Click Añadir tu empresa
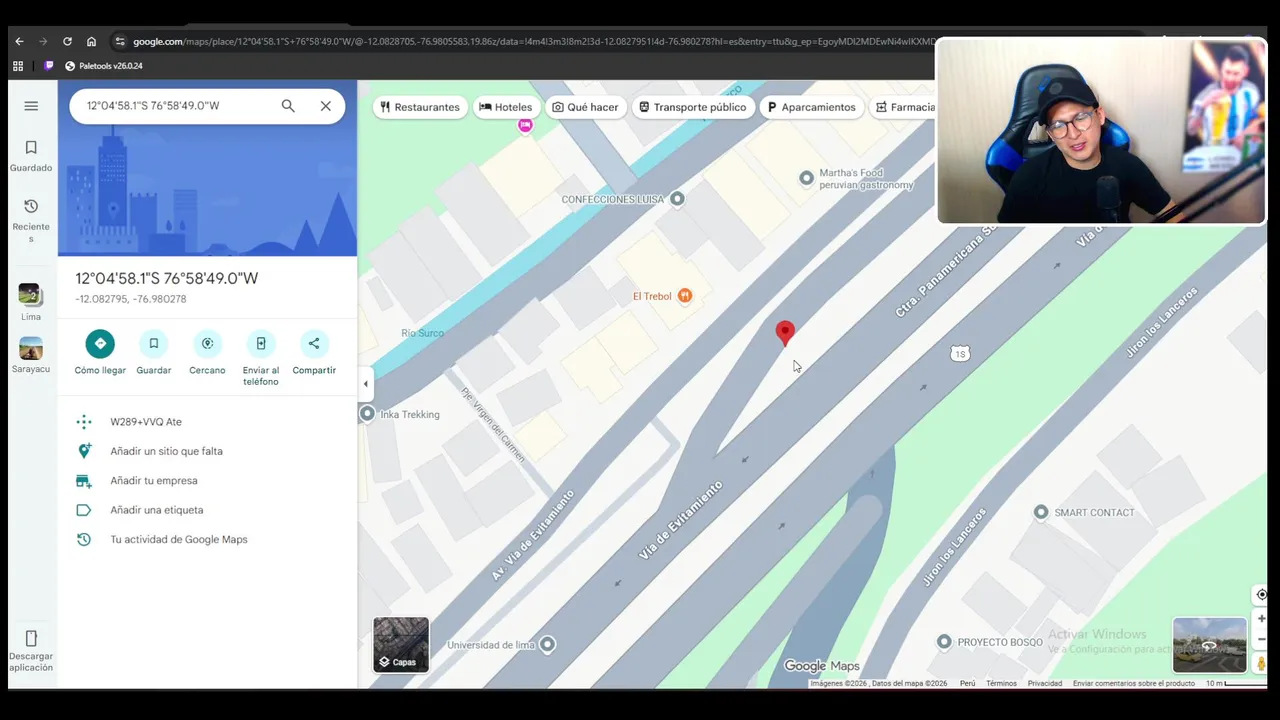 [x=207, y=481]
